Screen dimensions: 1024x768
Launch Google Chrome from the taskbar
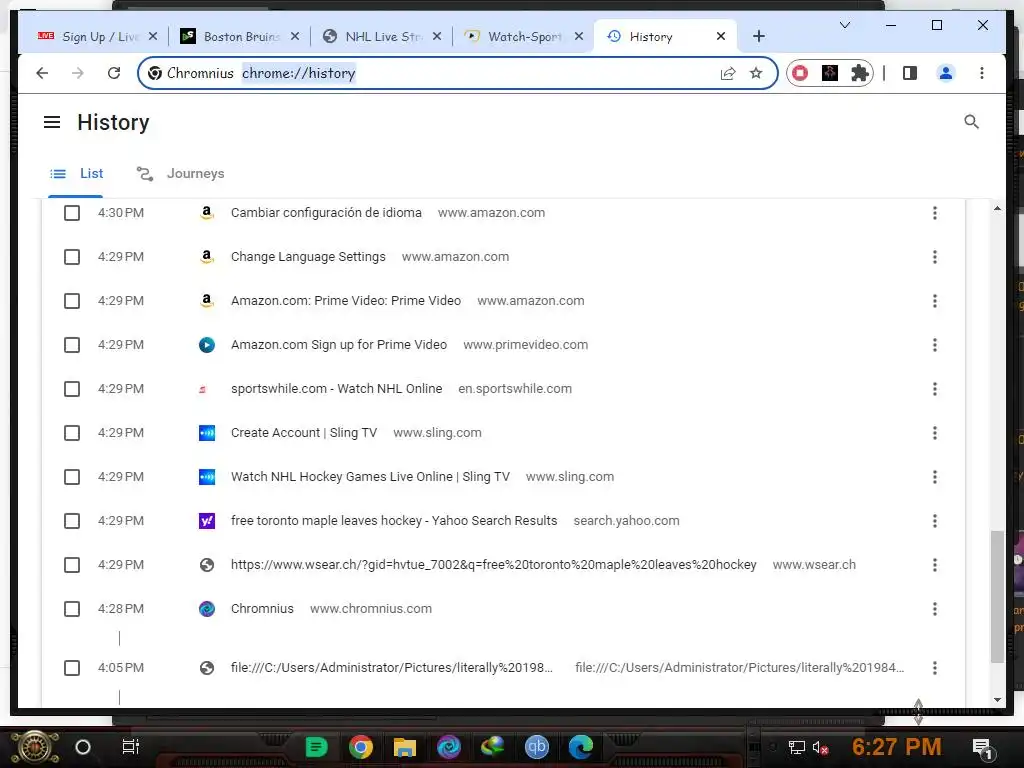[x=360, y=747]
